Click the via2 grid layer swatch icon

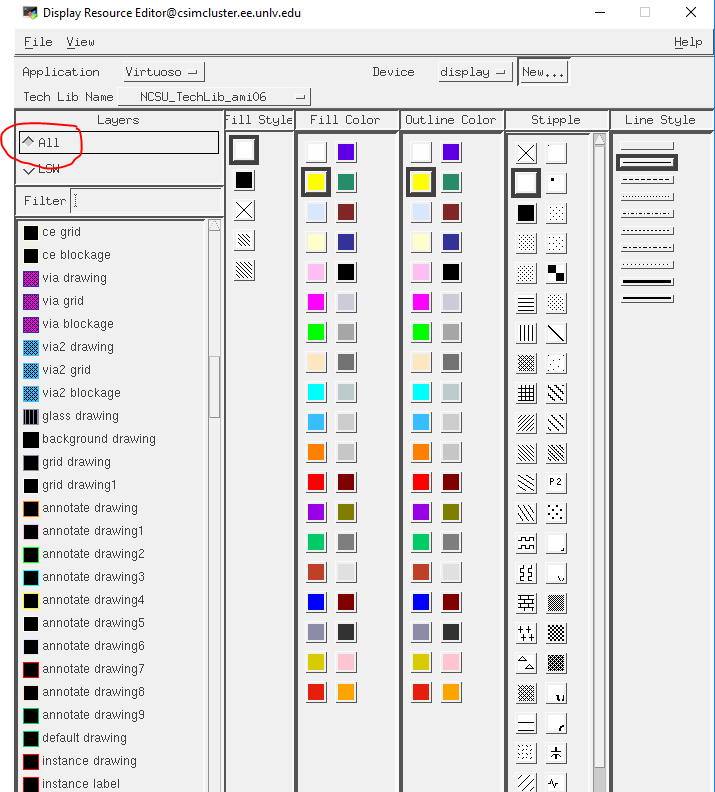point(31,370)
